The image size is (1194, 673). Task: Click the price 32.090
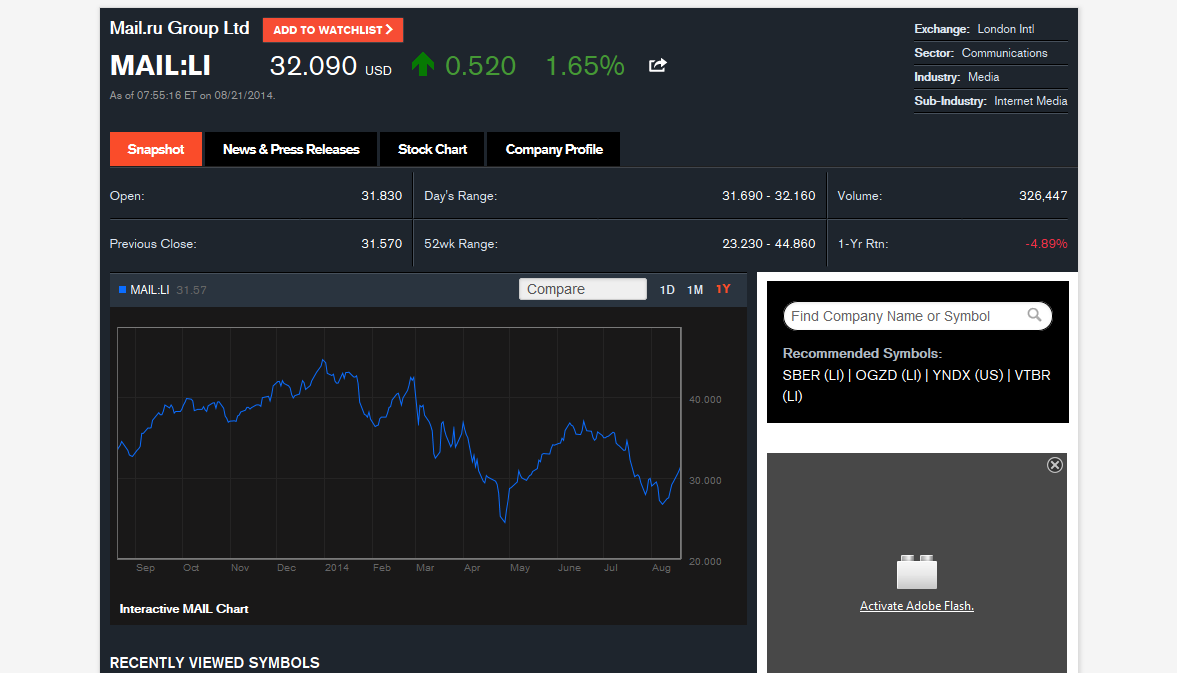point(313,65)
